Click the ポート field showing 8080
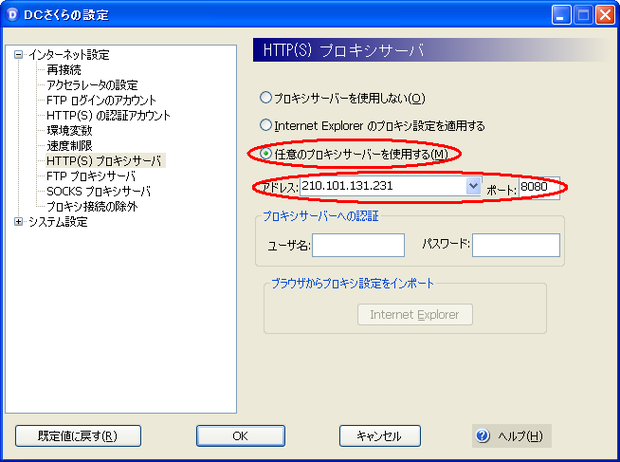The height and width of the screenshot is (462, 620). click(539, 187)
